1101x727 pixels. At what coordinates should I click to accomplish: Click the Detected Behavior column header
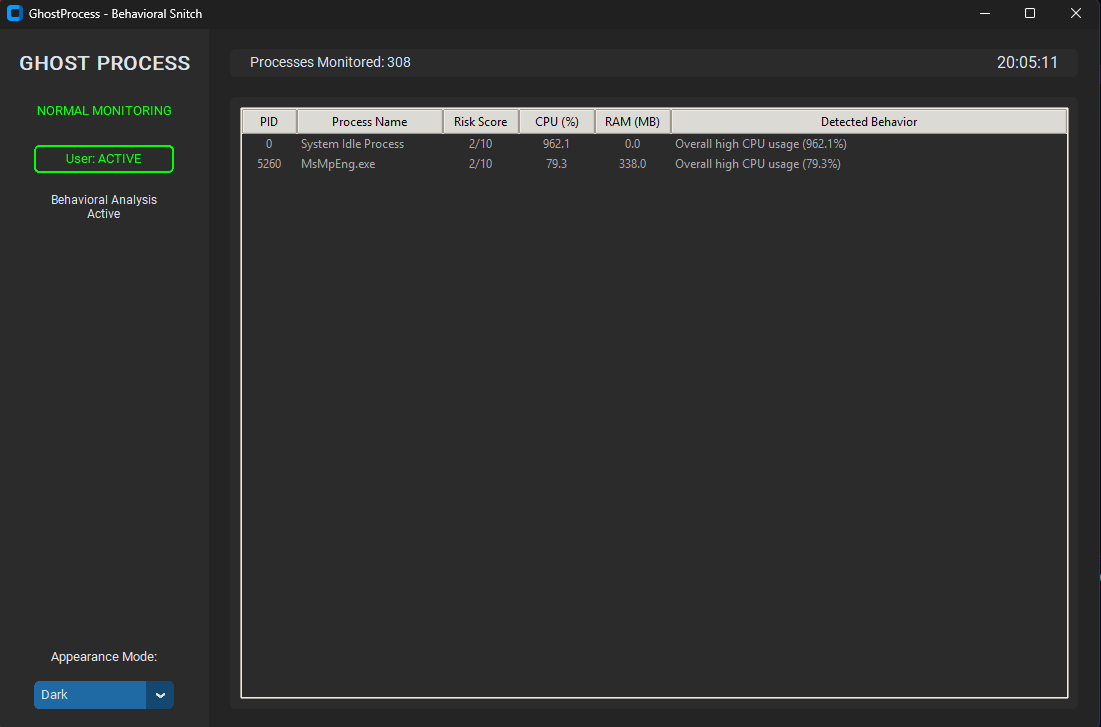(868, 121)
